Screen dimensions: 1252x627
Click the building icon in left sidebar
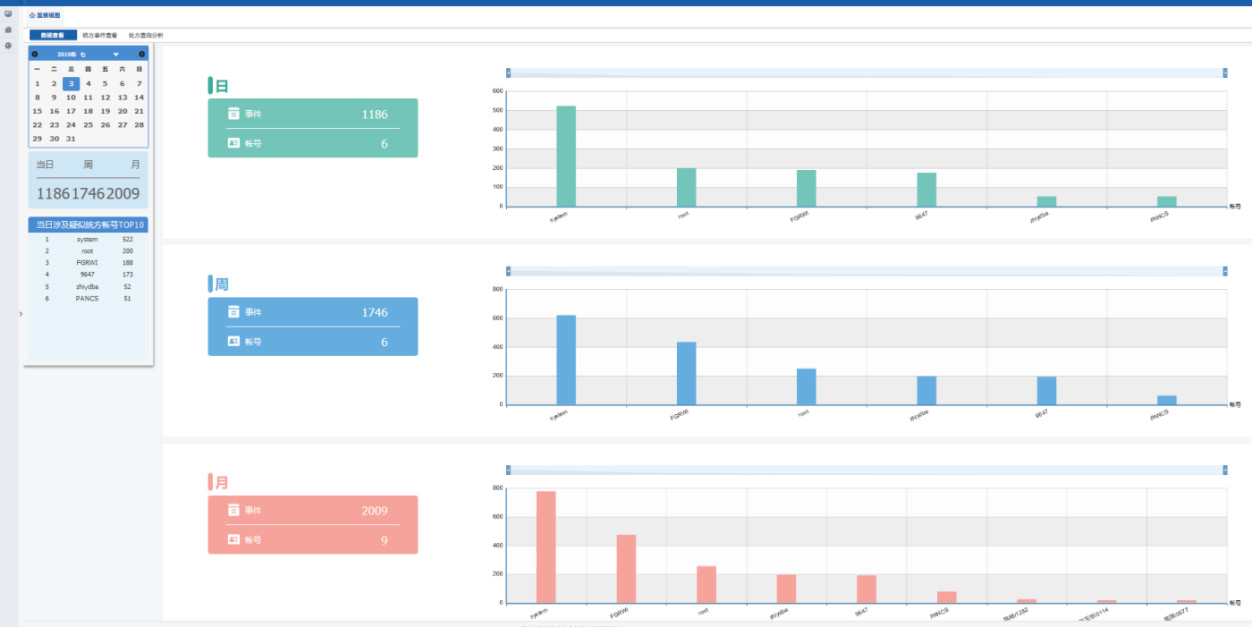[x=8, y=30]
